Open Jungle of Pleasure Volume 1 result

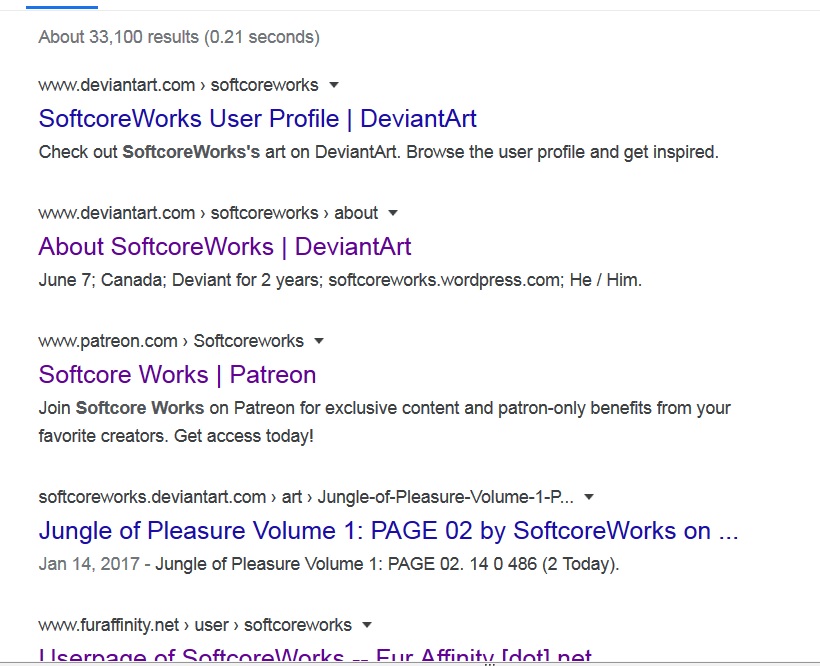pyautogui.click(x=388, y=531)
